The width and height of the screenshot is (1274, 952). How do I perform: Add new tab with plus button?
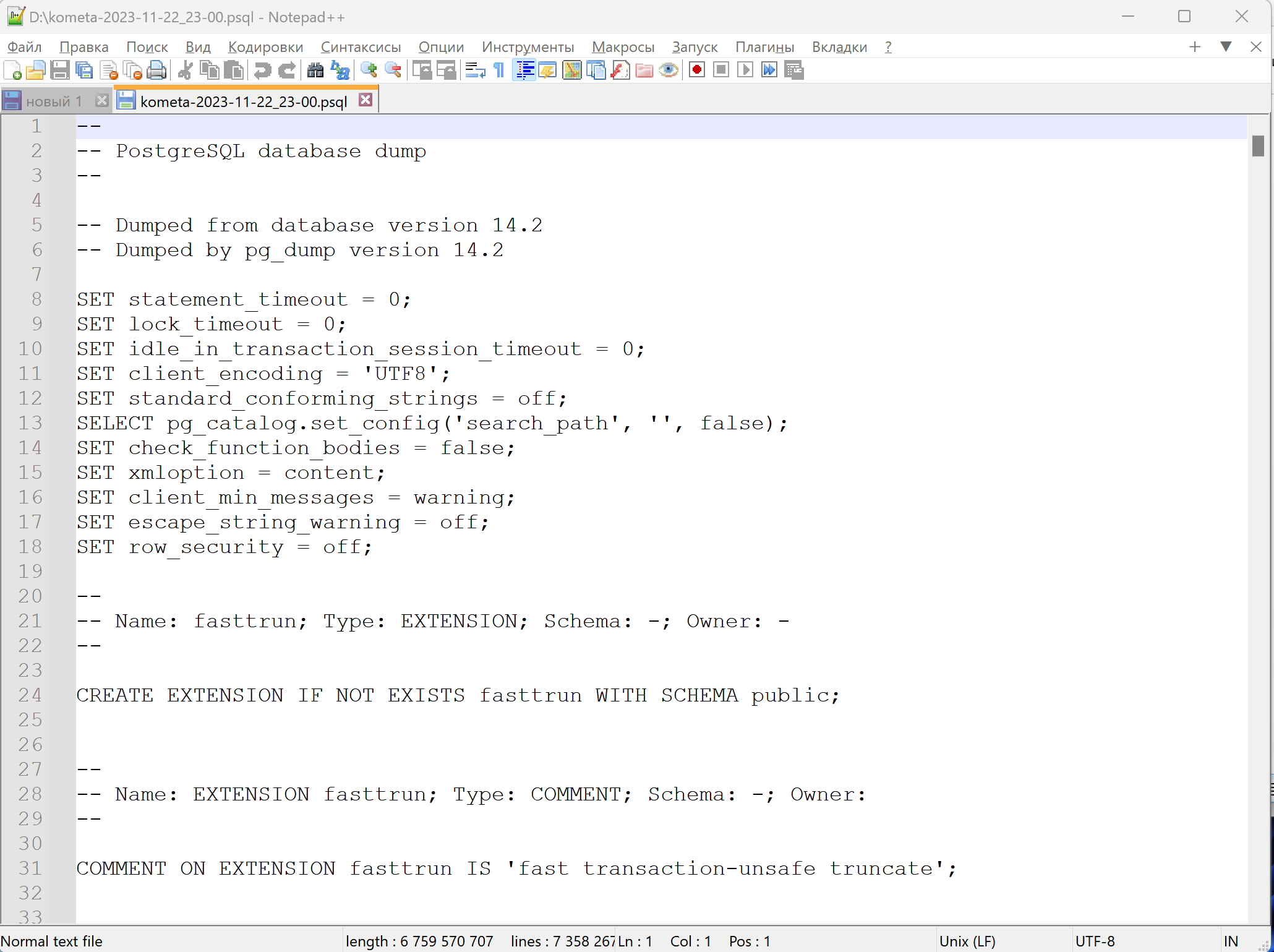1195,47
